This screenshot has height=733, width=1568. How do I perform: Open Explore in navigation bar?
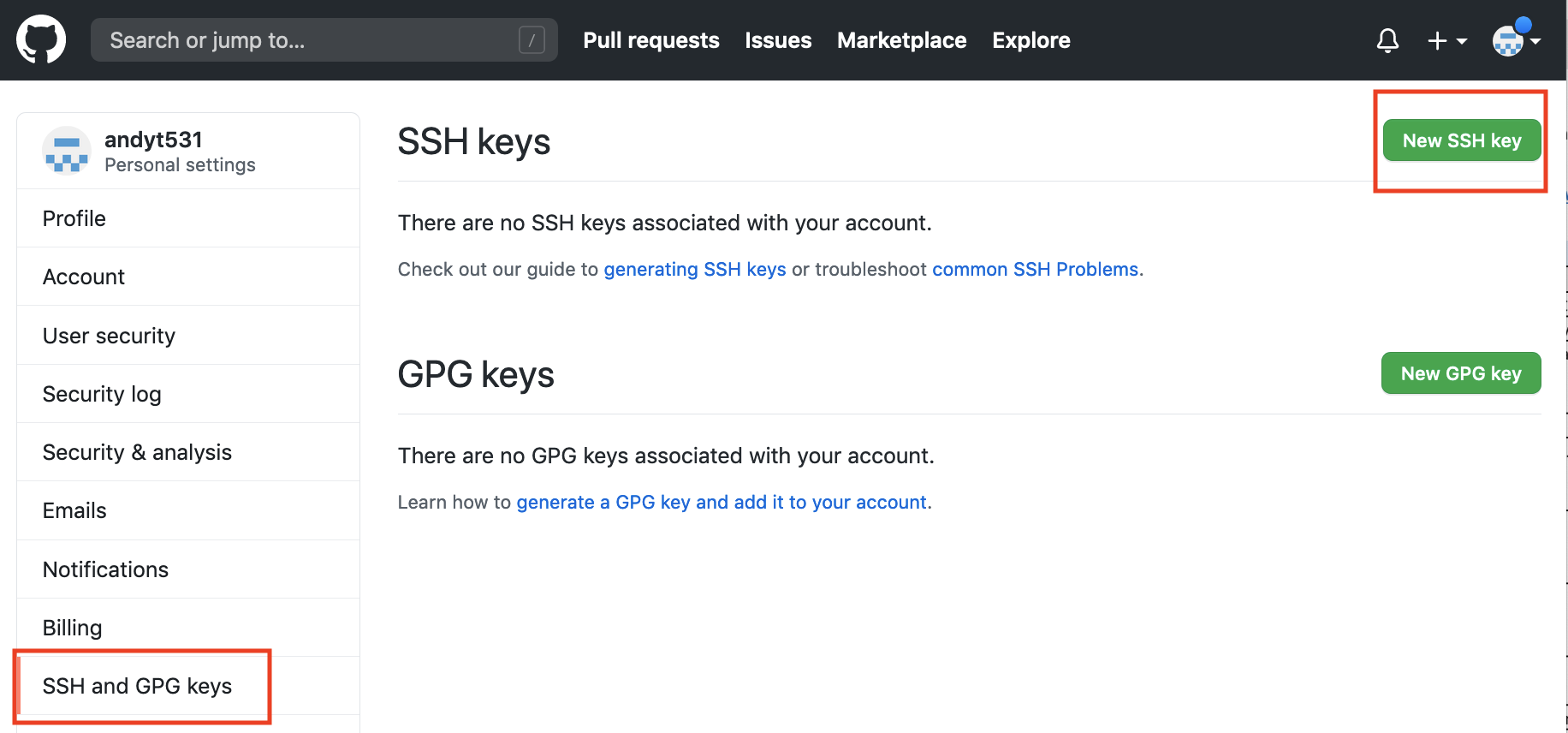pos(1030,40)
